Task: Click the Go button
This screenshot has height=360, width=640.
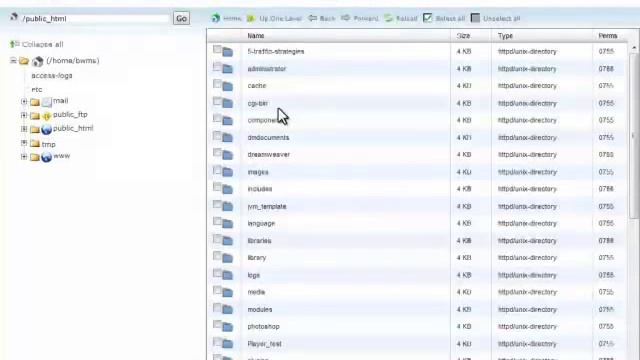Action: (181, 18)
